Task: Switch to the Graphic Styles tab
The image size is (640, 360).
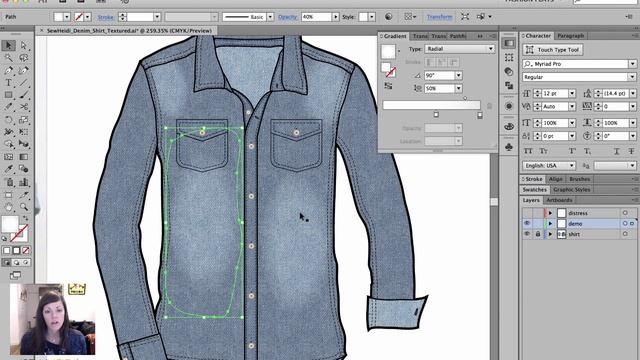Action: (571, 189)
